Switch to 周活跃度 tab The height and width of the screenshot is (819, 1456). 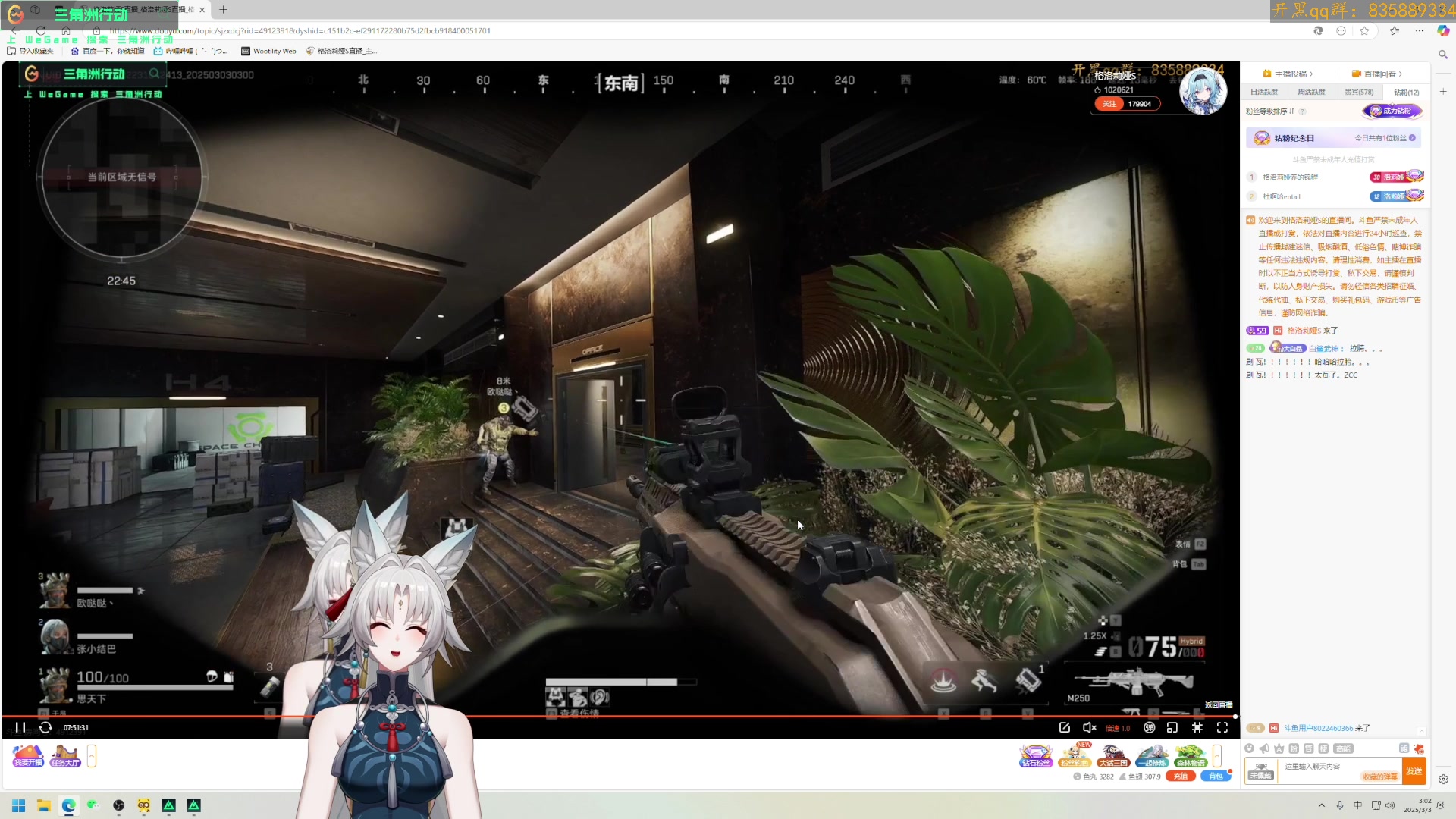coord(1311,92)
